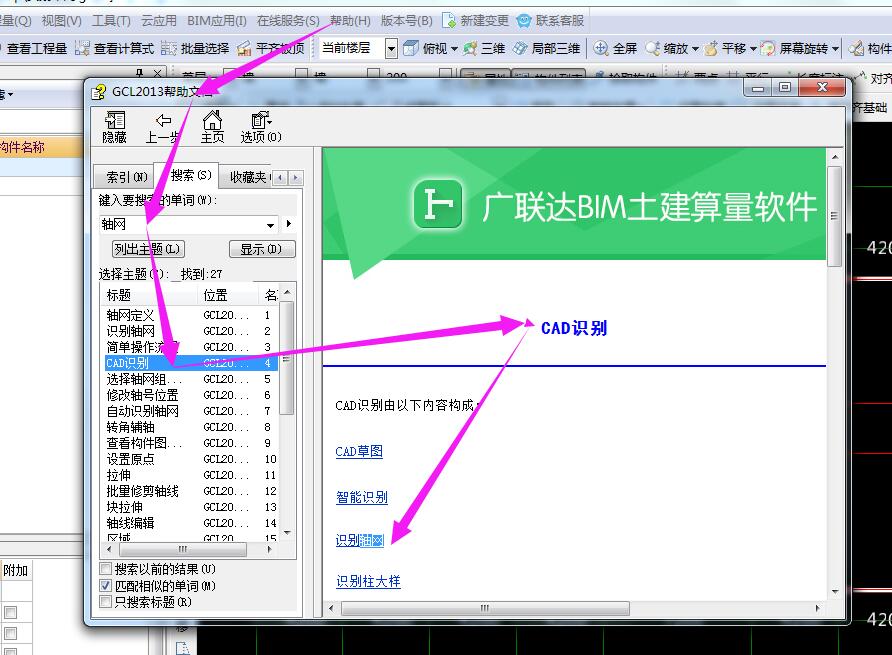Click the 批量选择 toolbar icon
Viewport: 892px width, 655px height.
169,48
